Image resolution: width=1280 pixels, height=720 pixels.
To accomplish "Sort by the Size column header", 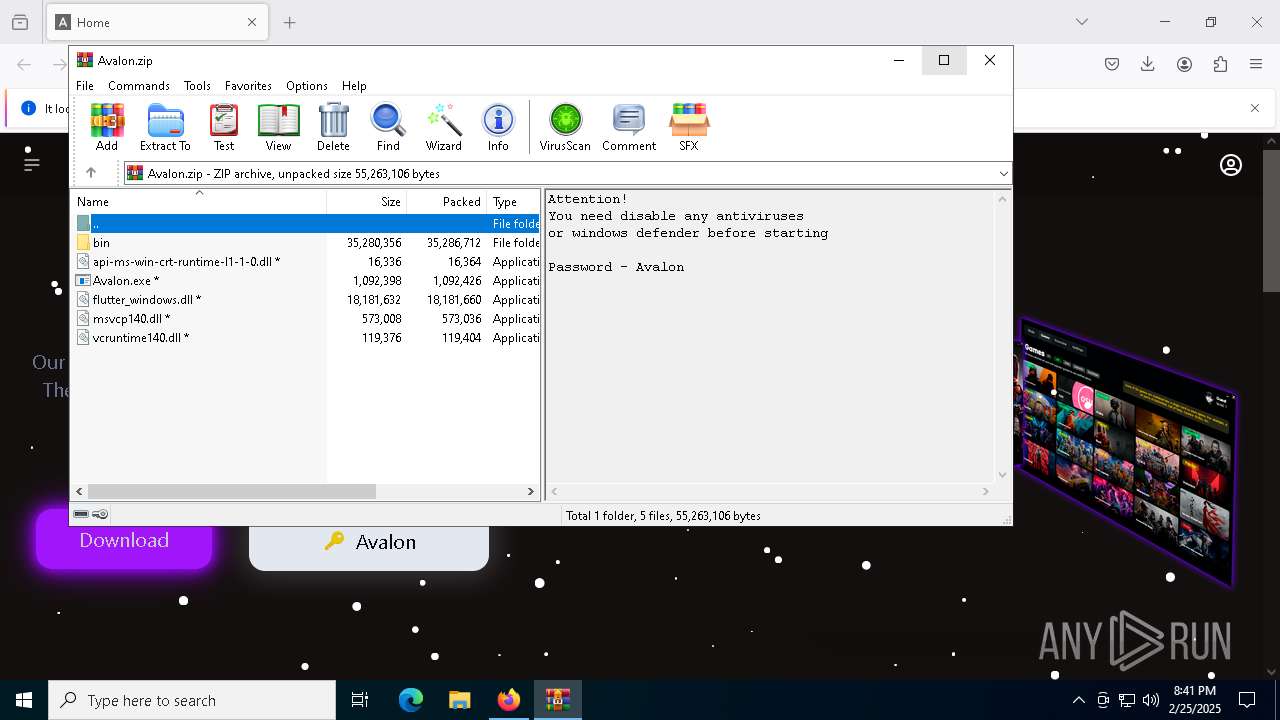I will point(367,202).
